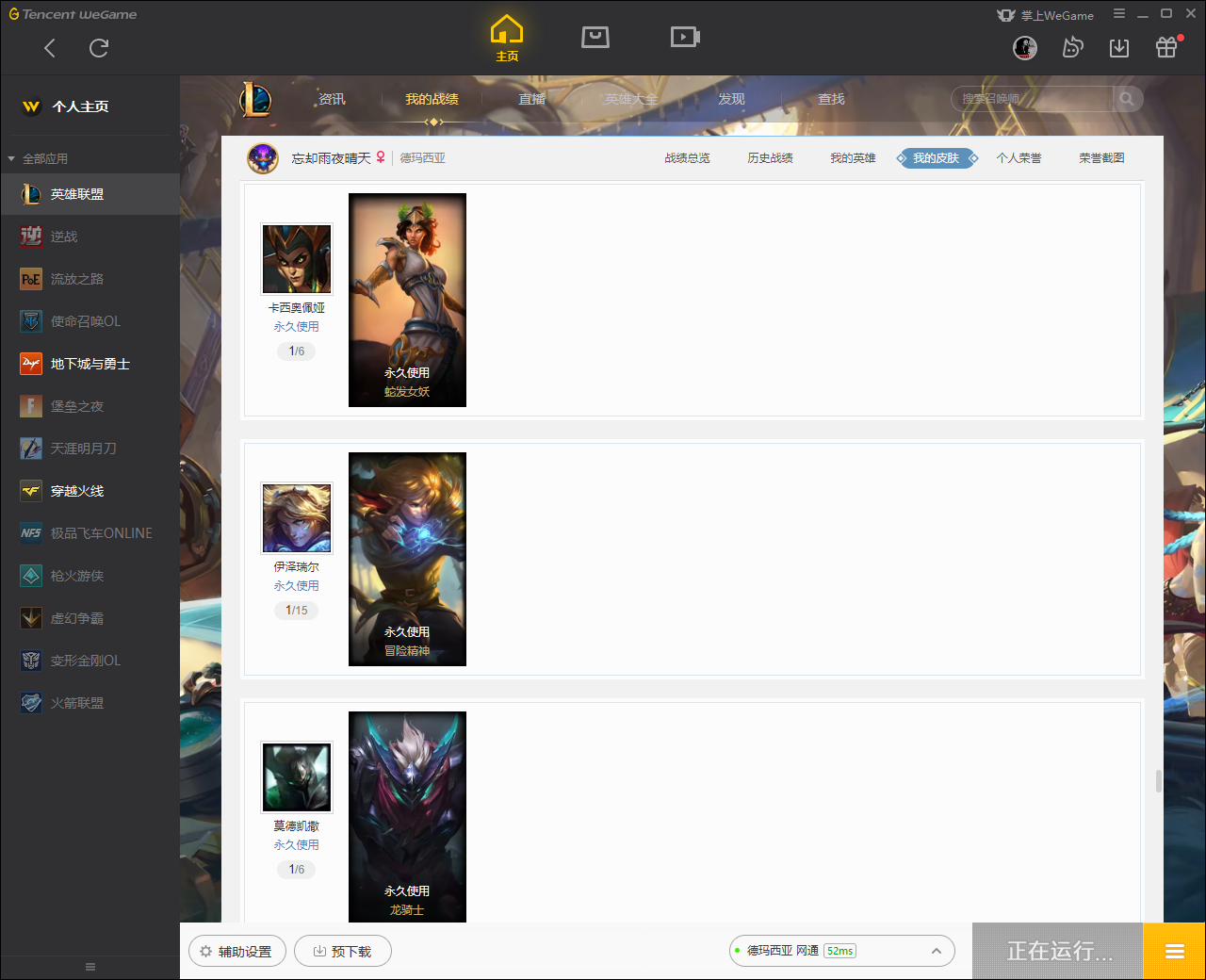The width and height of the screenshot is (1206, 980).
Task: Select 英雄联盟 in sidebar
Action: (x=90, y=194)
